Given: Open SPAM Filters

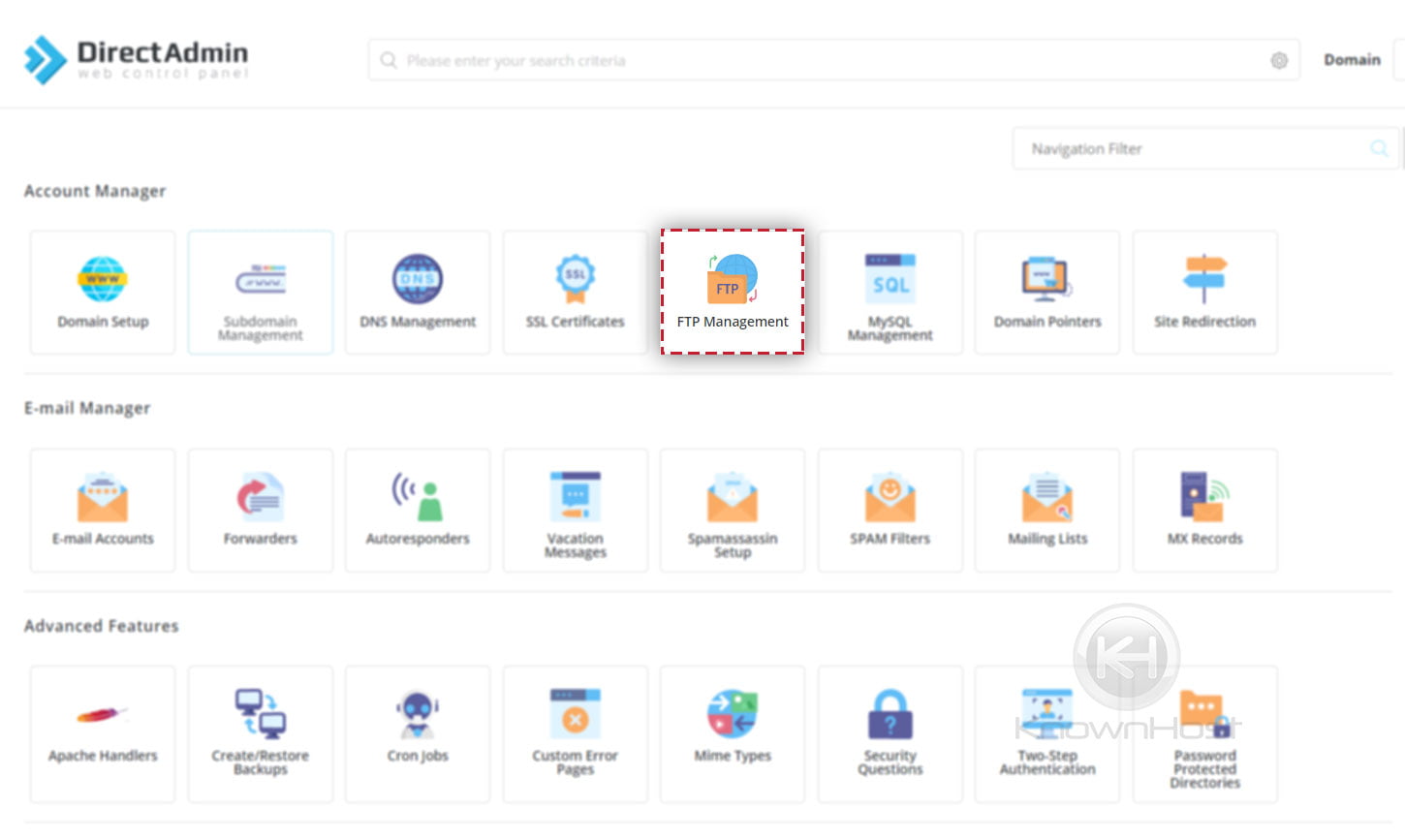Looking at the screenshot, I should (x=890, y=509).
